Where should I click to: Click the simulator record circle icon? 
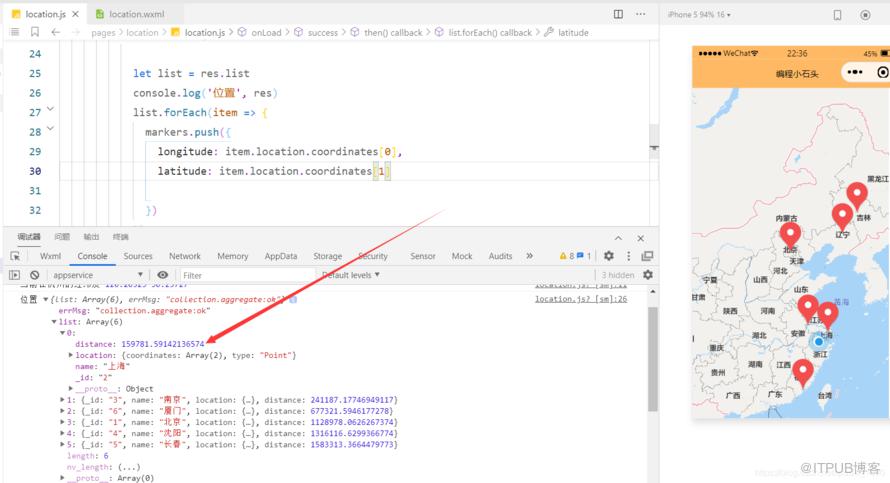coord(865,15)
